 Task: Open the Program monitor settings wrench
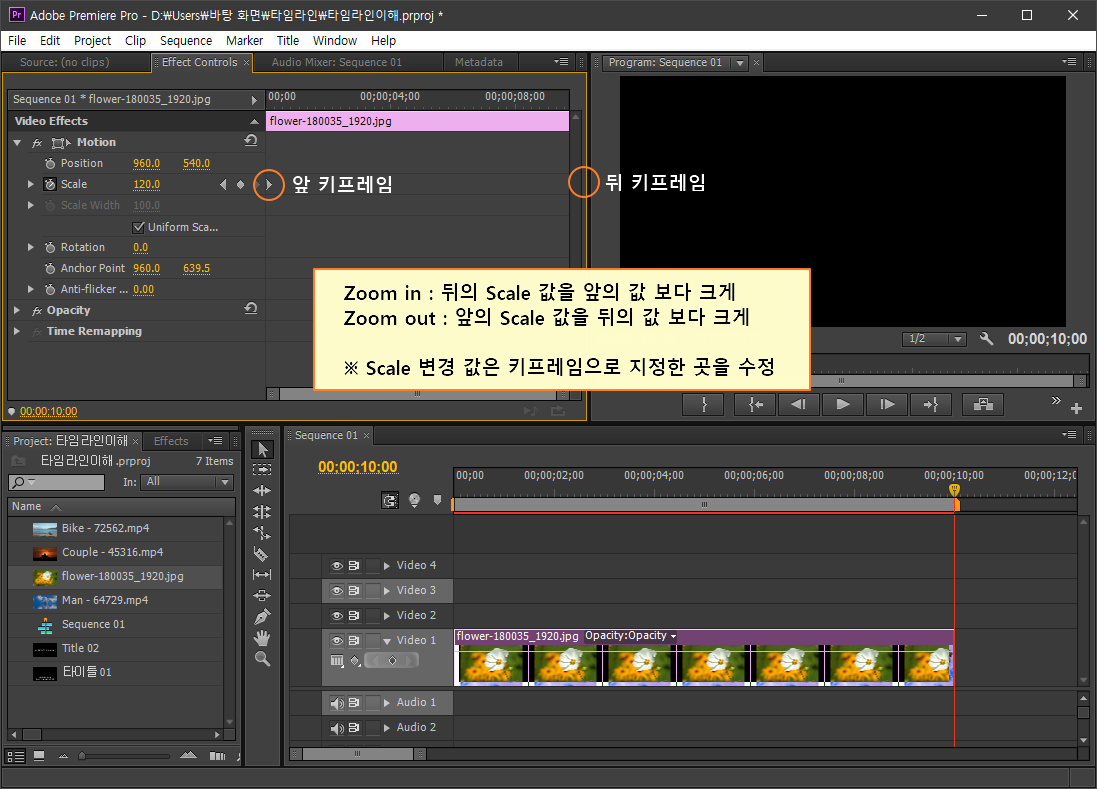coord(986,339)
